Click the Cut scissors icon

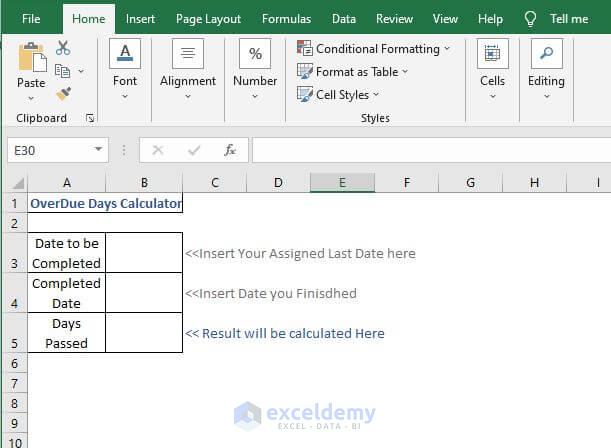point(63,48)
